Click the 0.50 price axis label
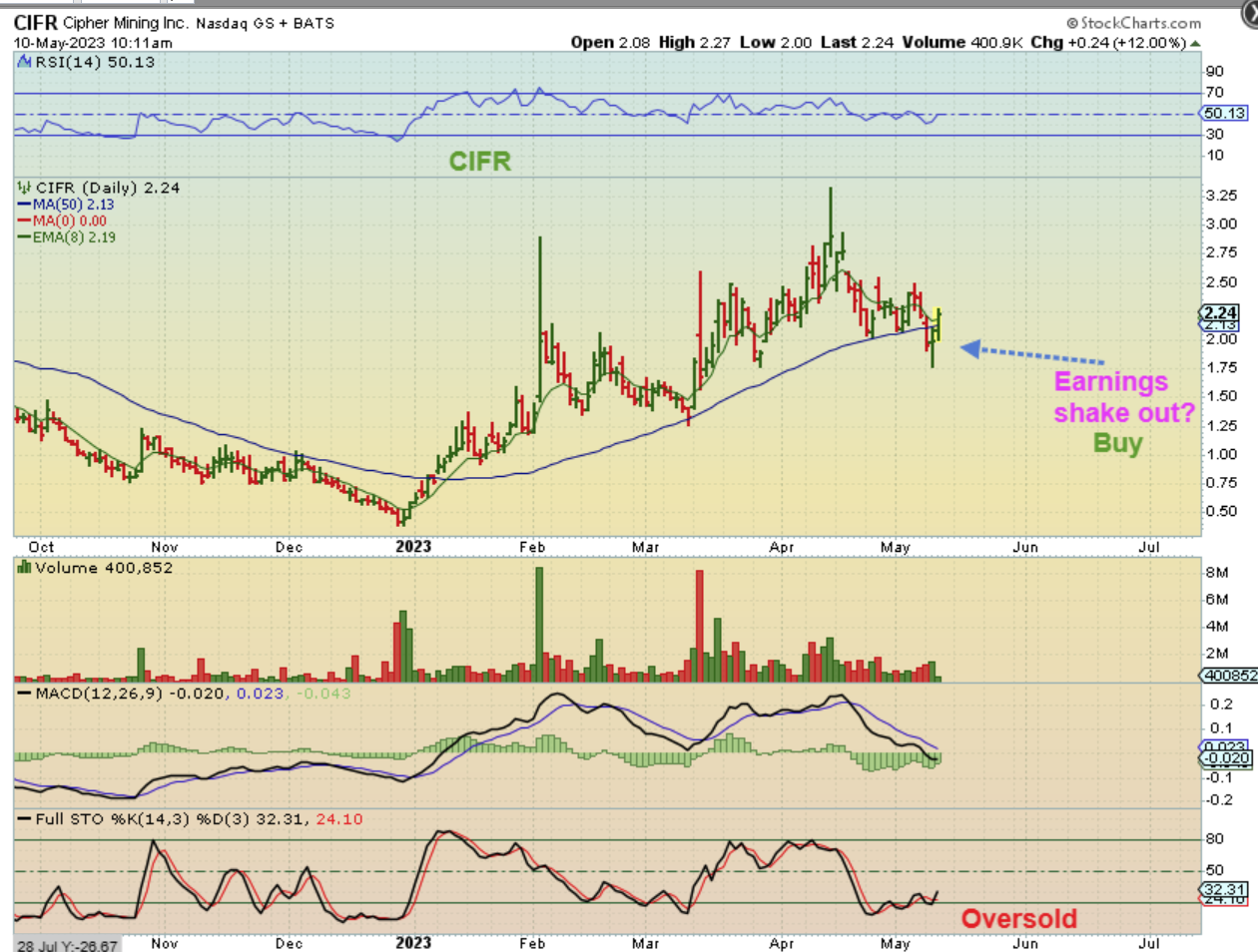The height and width of the screenshot is (952, 1258). 1221,511
